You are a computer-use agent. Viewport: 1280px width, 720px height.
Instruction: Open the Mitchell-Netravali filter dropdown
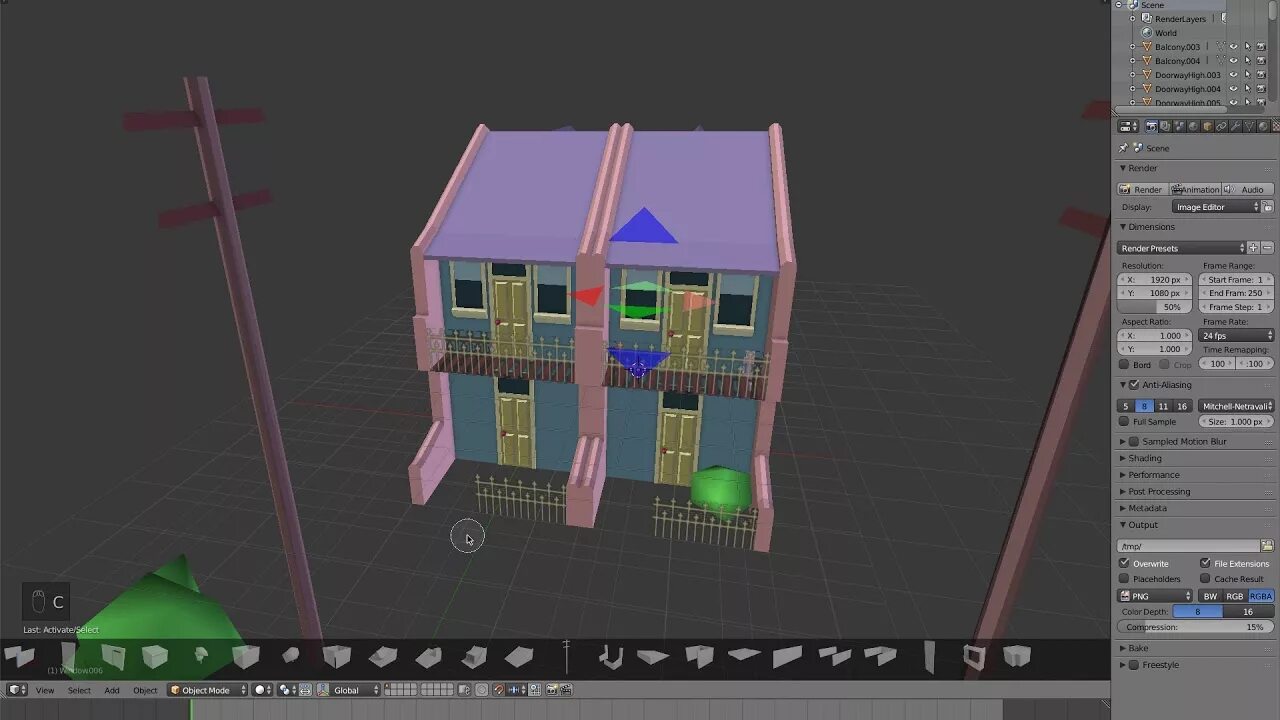[1237, 406]
